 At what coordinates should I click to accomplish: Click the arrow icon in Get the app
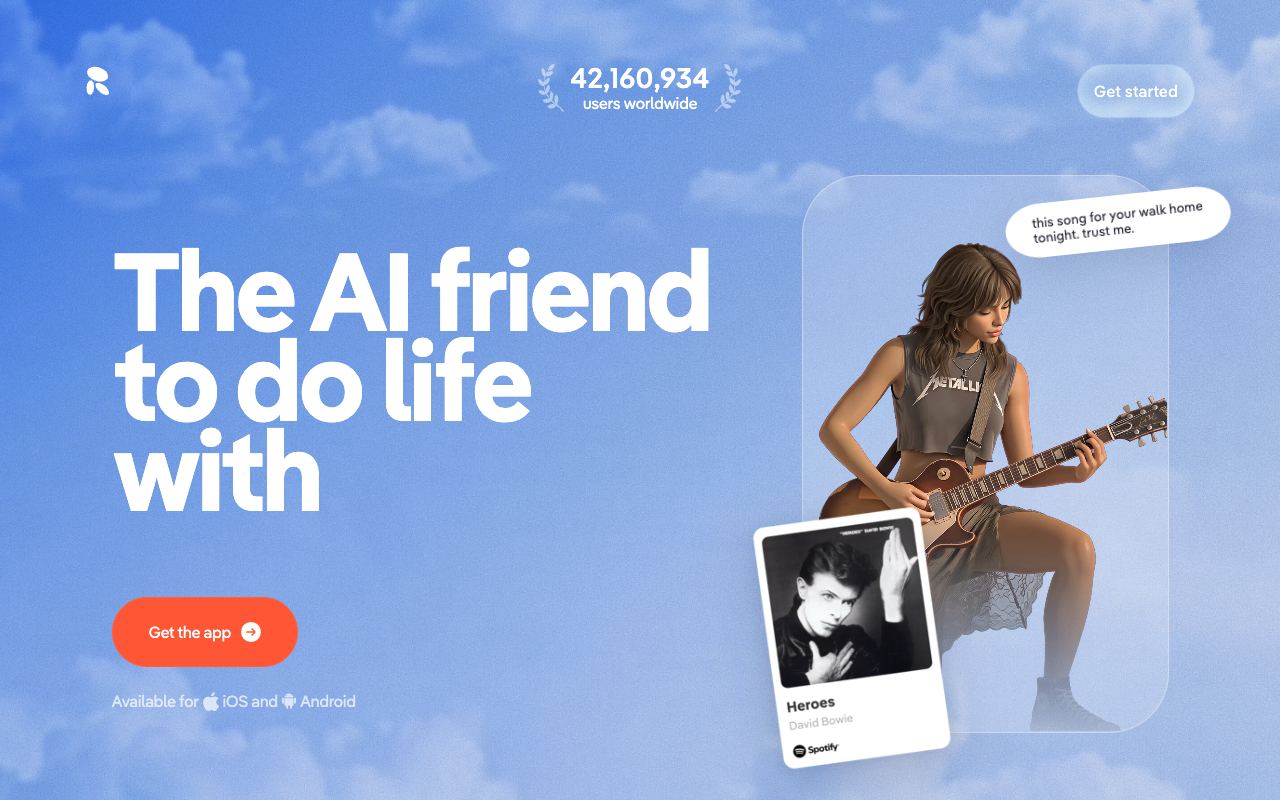pos(251,632)
